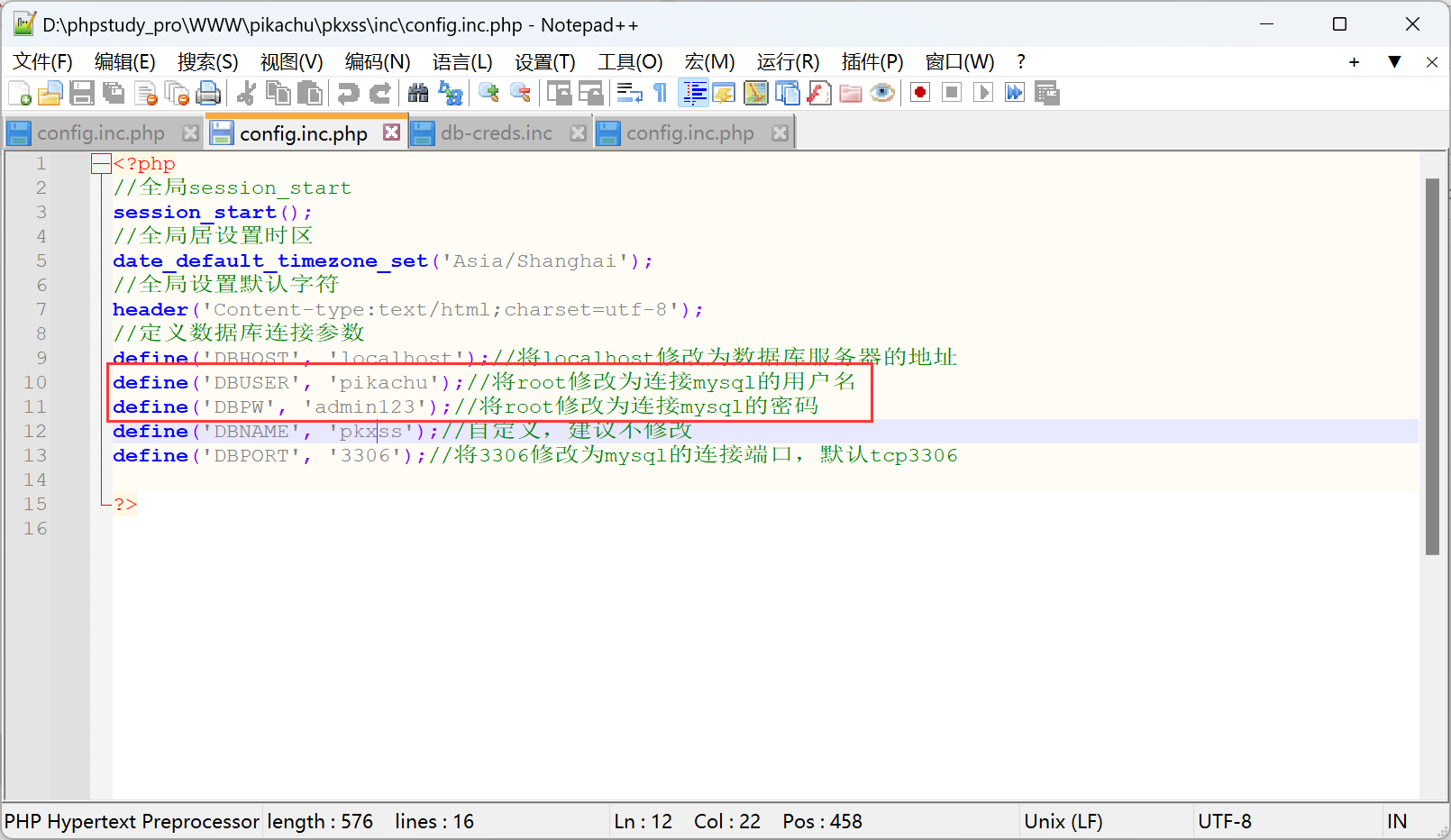Open Find with the binoculars icon
The image size is (1451, 840).
coord(417,93)
